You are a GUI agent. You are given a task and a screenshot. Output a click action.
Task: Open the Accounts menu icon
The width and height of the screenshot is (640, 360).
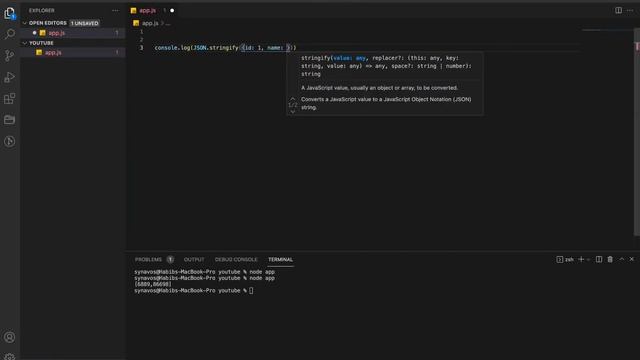(x=9, y=337)
